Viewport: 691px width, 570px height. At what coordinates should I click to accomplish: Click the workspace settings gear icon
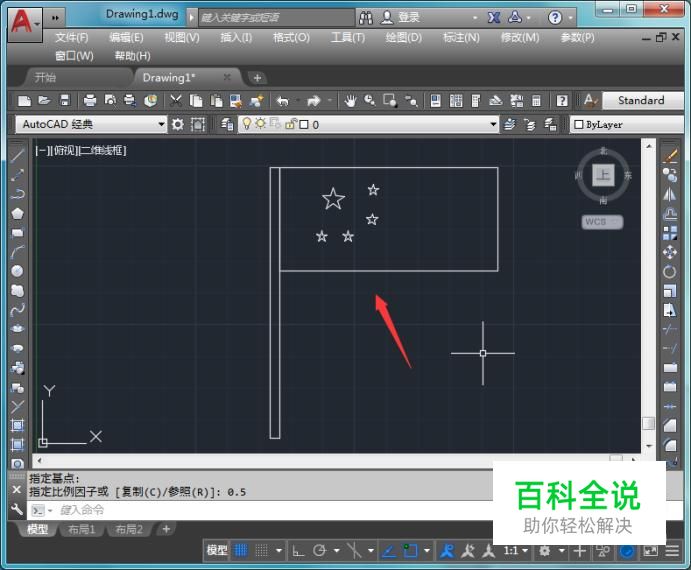[x=178, y=125]
